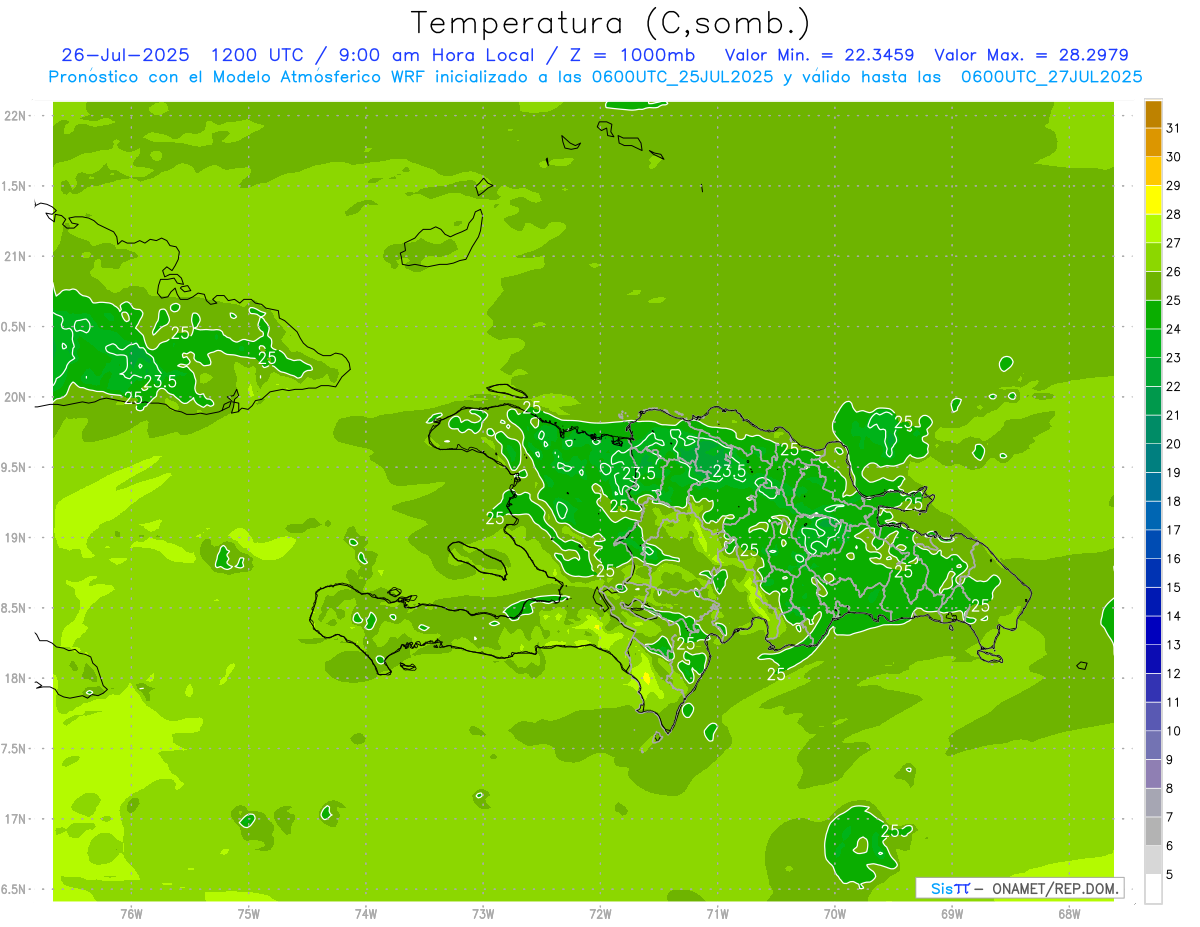Click the '19N' latitude label
Screen dimensions: 1200x927
(15, 538)
